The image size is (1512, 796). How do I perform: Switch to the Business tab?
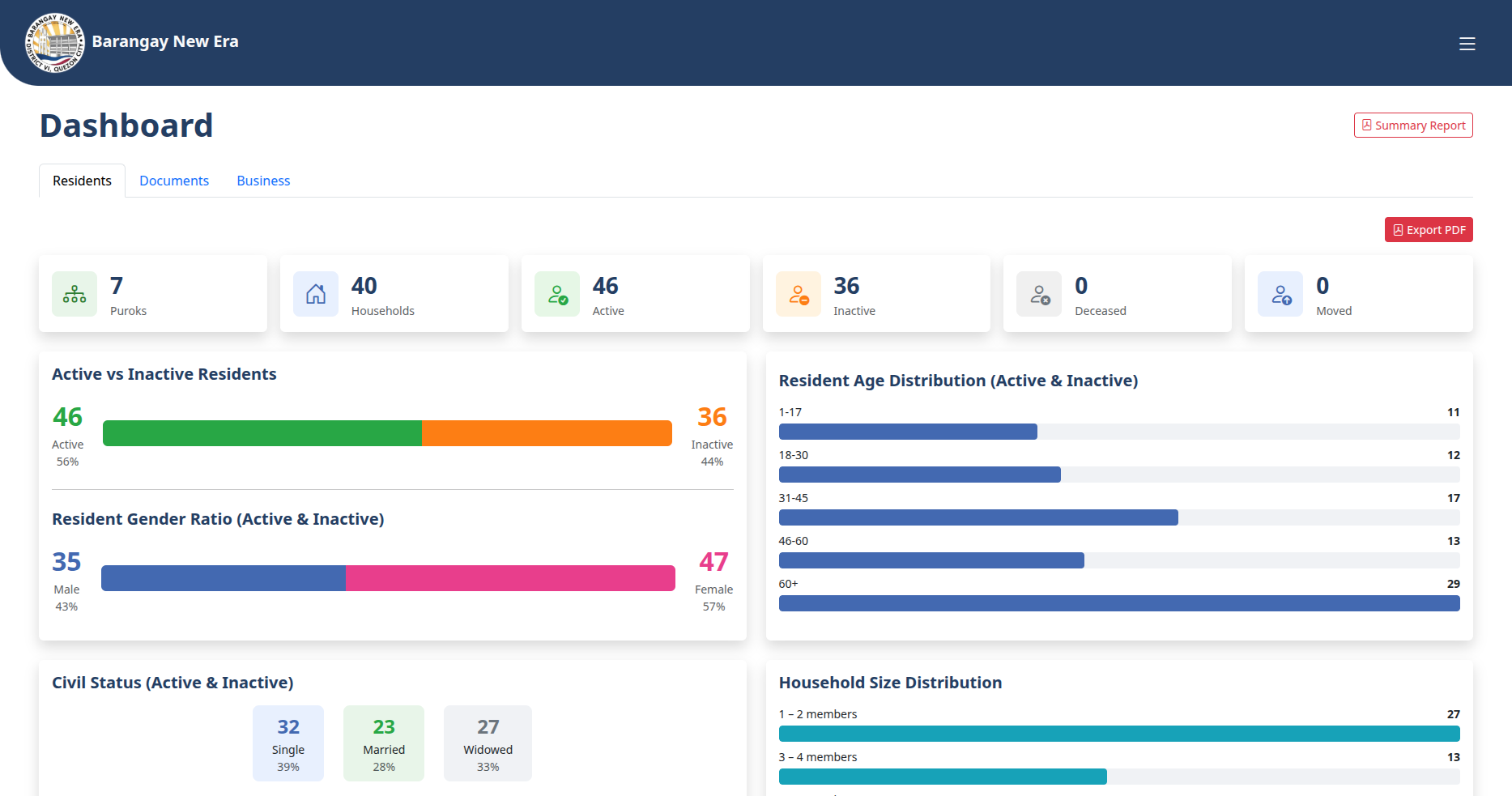[263, 181]
